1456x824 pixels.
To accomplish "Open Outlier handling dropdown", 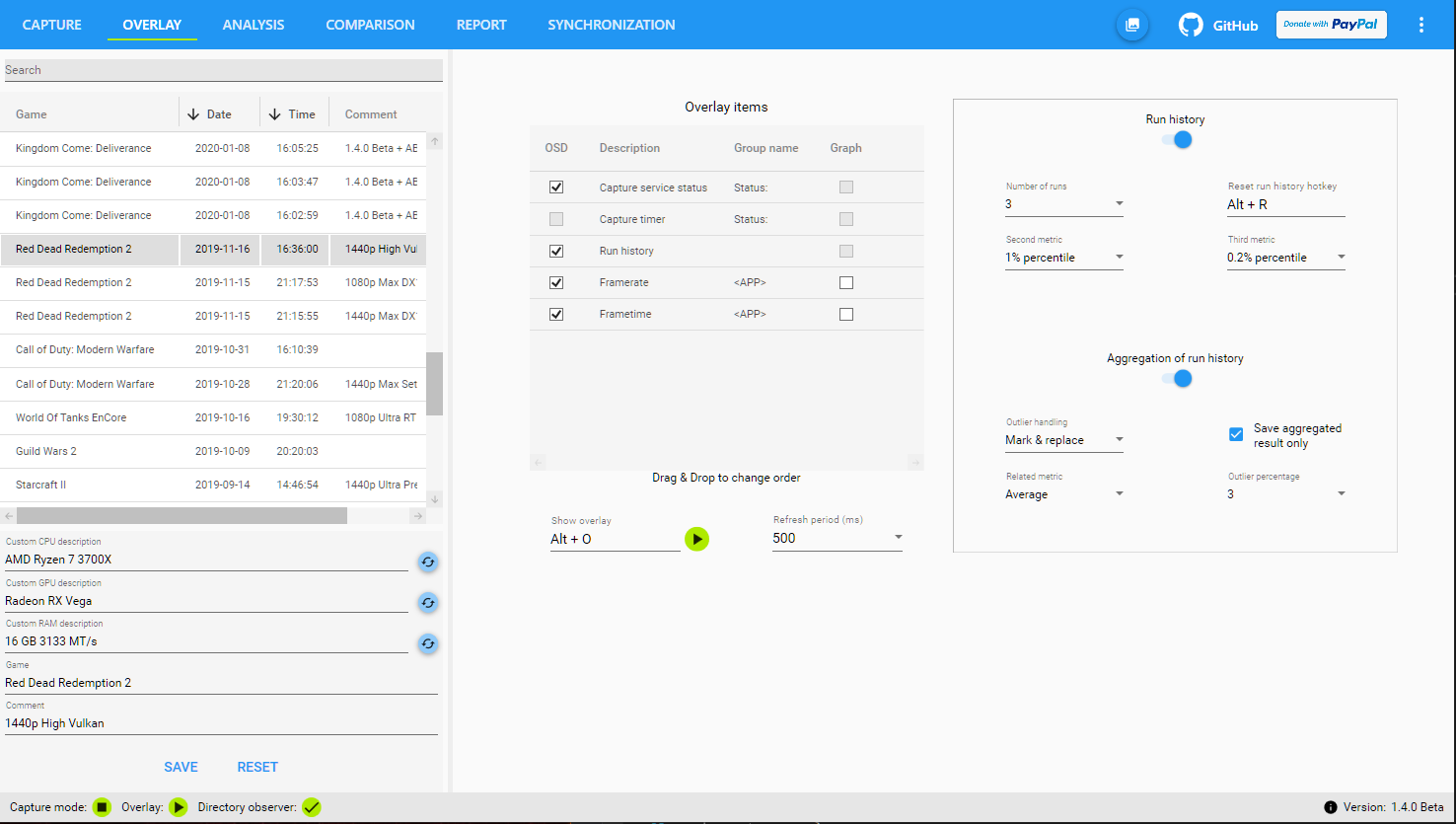I will pyautogui.click(x=1064, y=440).
